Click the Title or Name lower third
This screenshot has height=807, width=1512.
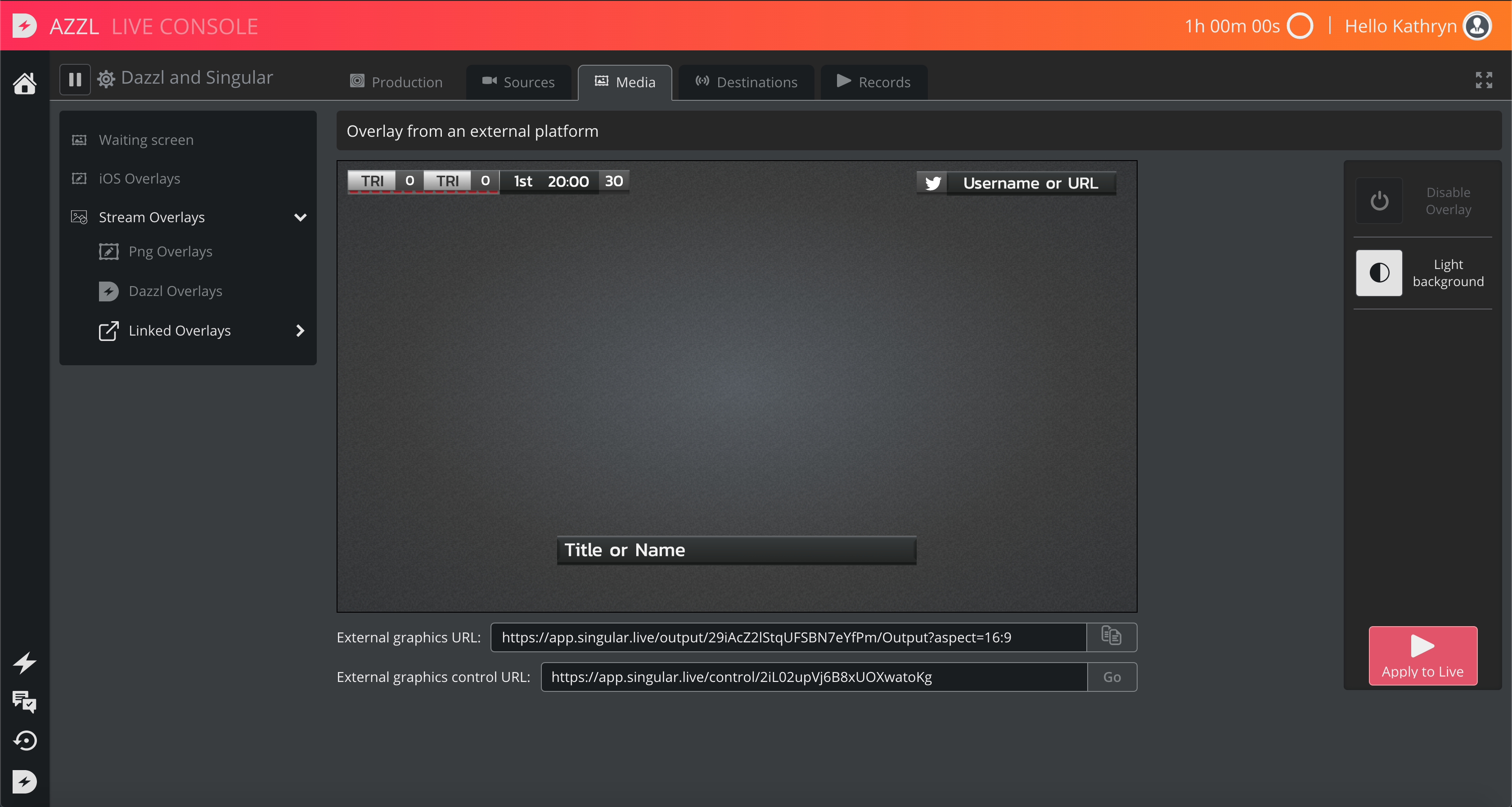pos(736,550)
